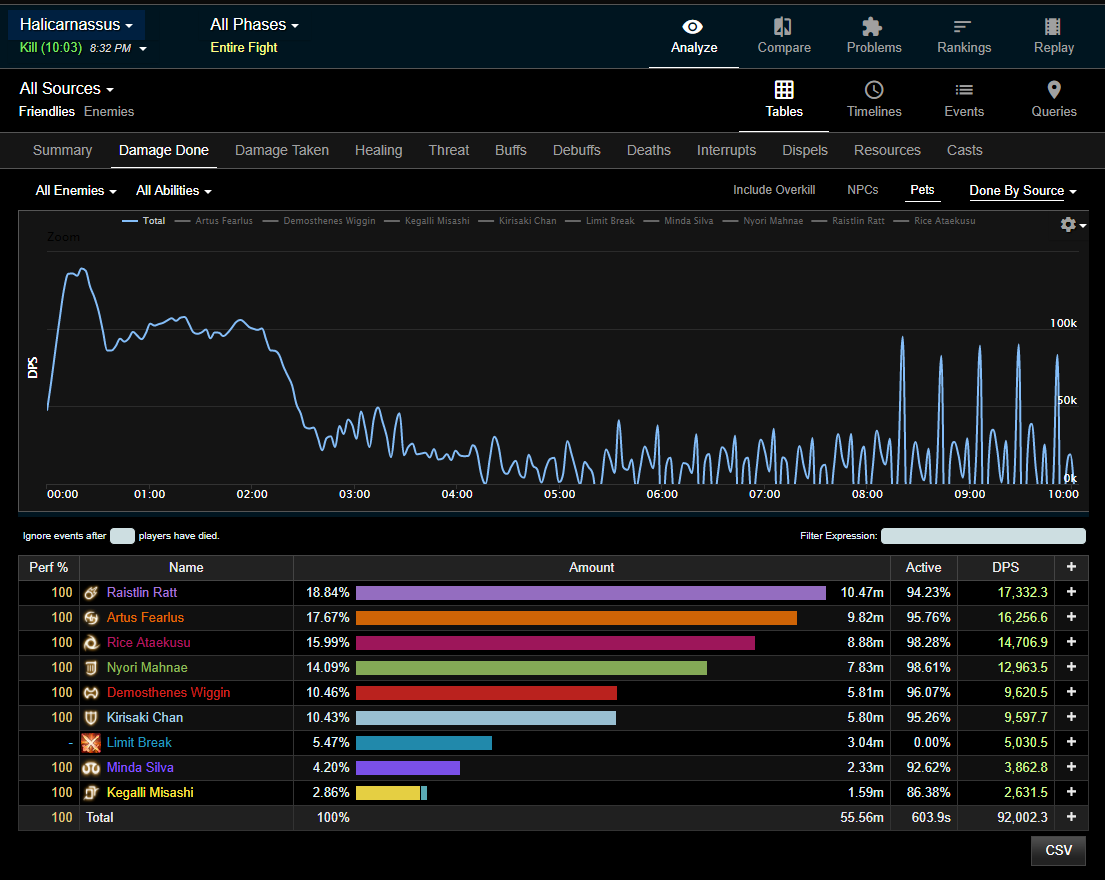Toggle the Include Overkill option

click(774, 190)
